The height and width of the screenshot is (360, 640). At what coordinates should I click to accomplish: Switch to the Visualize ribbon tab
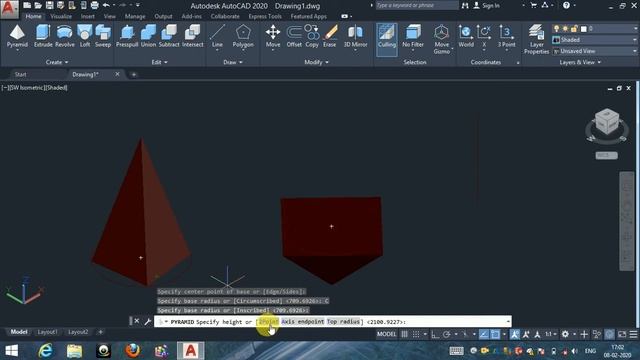pos(61,16)
